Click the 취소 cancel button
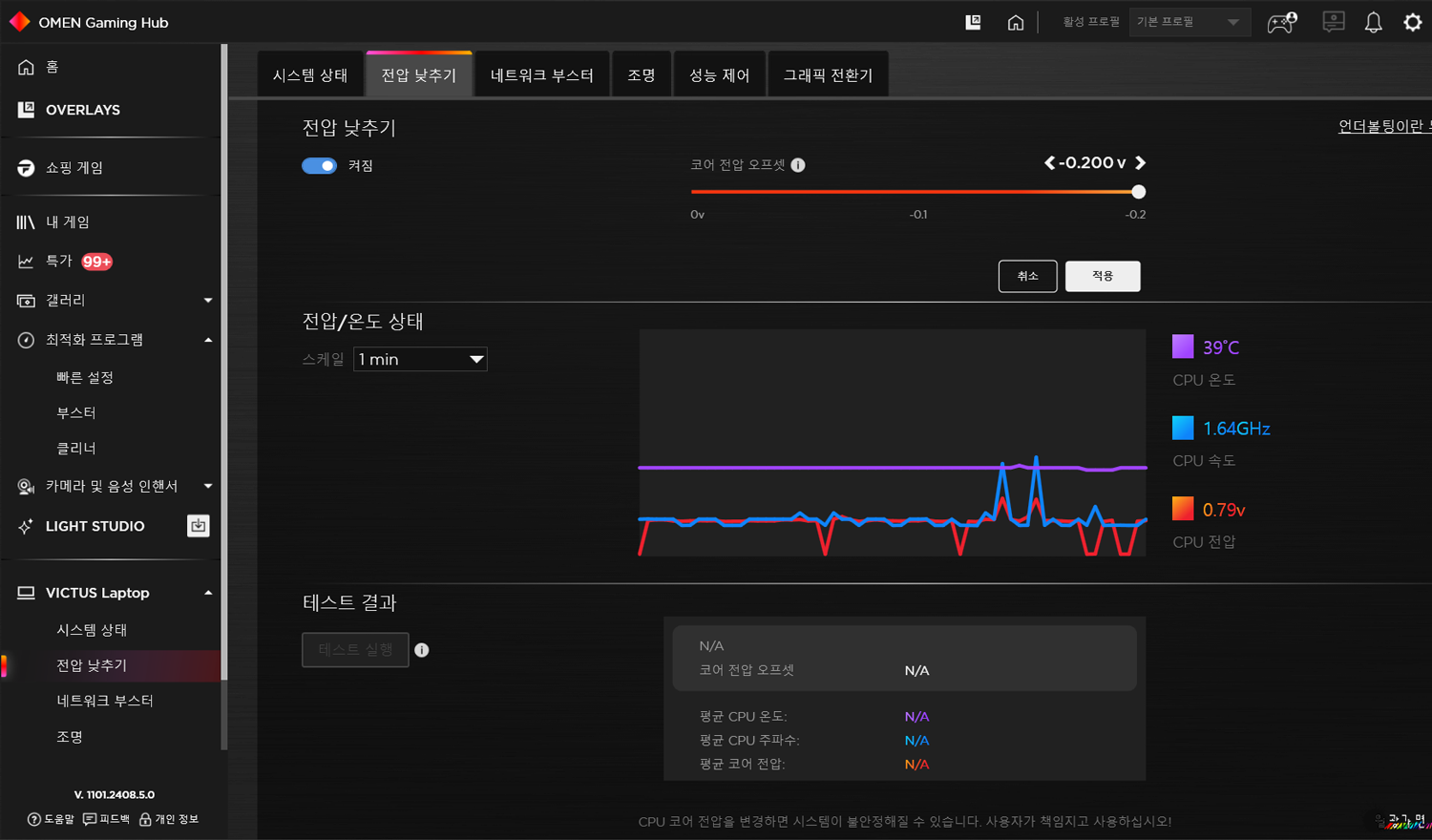1432x840 pixels. click(x=1027, y=276)
